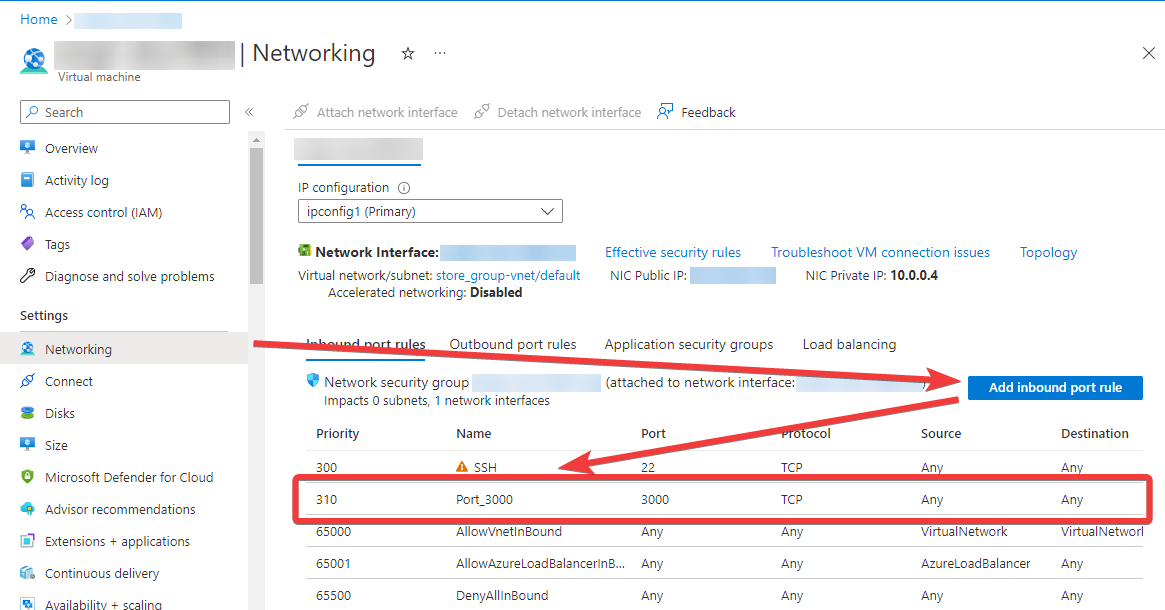This screenshot has width=1165, height=610.
Task: Close the Networking blade with X
Action: coord(1149,53)
